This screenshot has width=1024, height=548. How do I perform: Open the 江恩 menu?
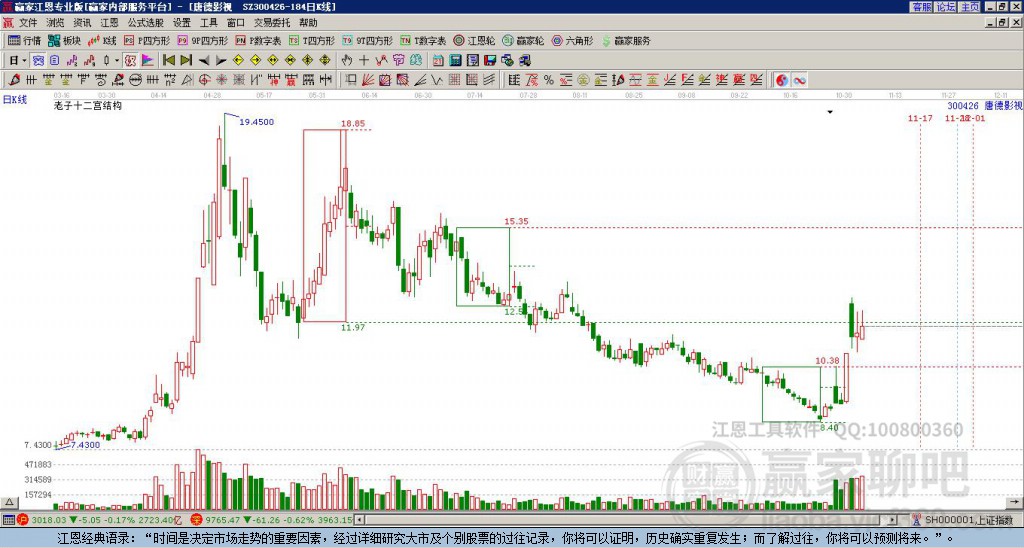(109, 23)
